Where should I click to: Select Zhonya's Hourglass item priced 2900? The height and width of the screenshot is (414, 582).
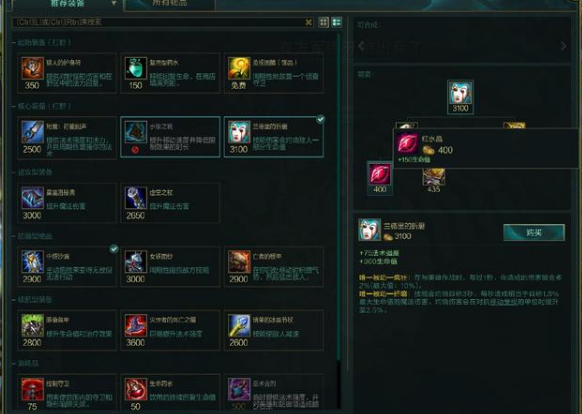[x=67, y=266]
